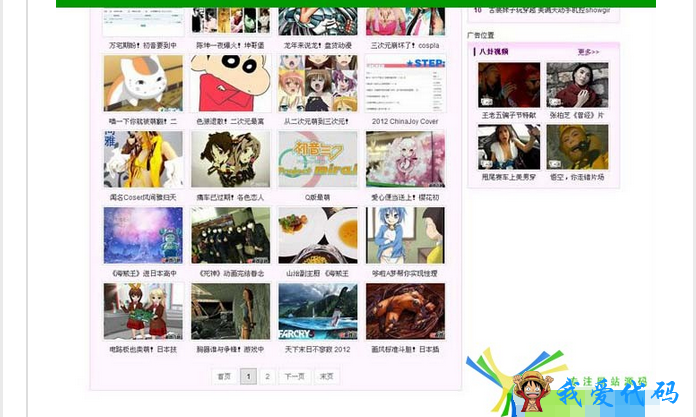This screenshot has width=696, height=417.
Task: Play the Monkey King 悟空 video thumbnail
Action: [x=577, y=147]
